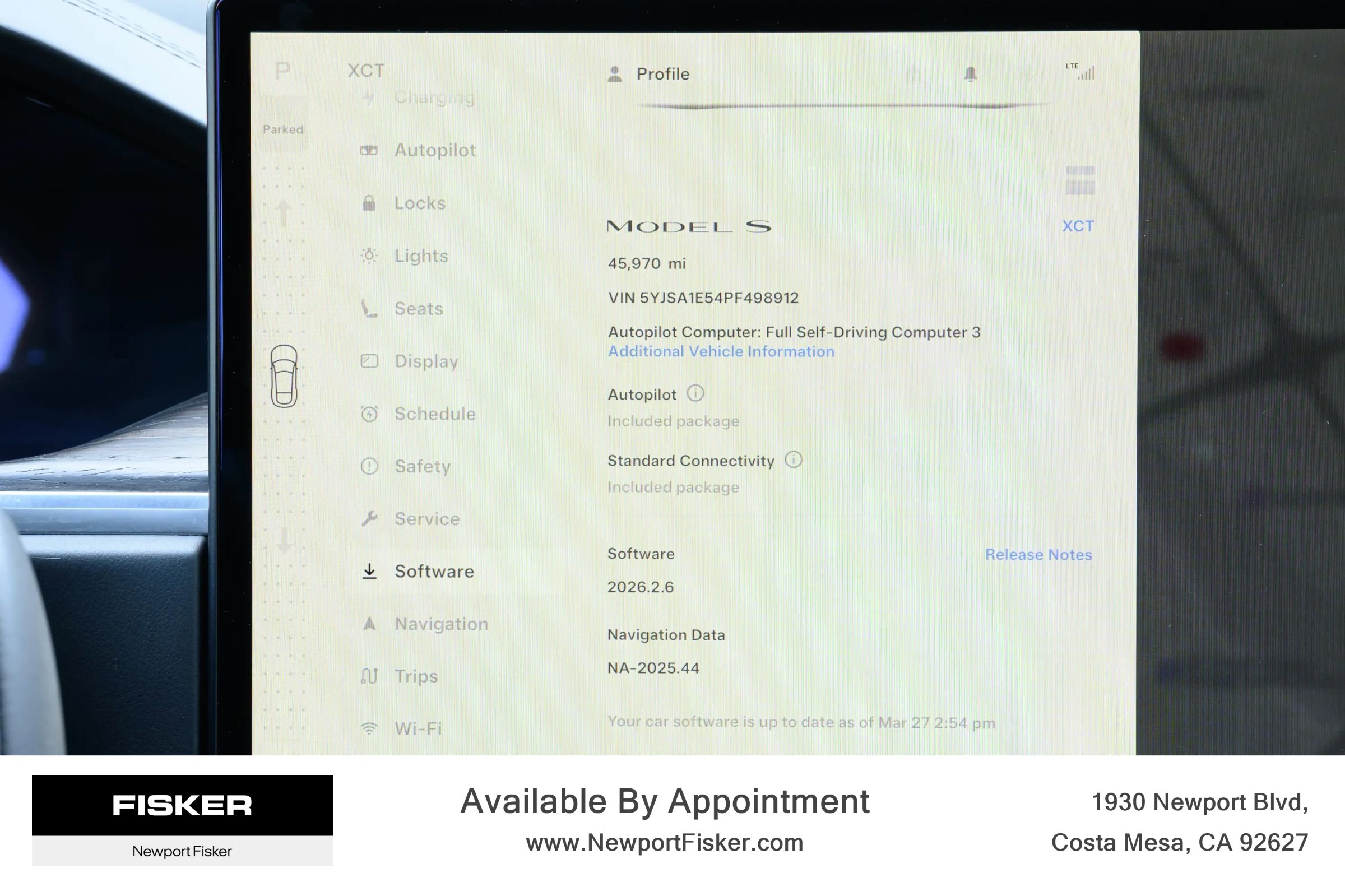Tap the Autopilot Computer description line
This screenshot has height=896, width=1345.
[794, 332]
